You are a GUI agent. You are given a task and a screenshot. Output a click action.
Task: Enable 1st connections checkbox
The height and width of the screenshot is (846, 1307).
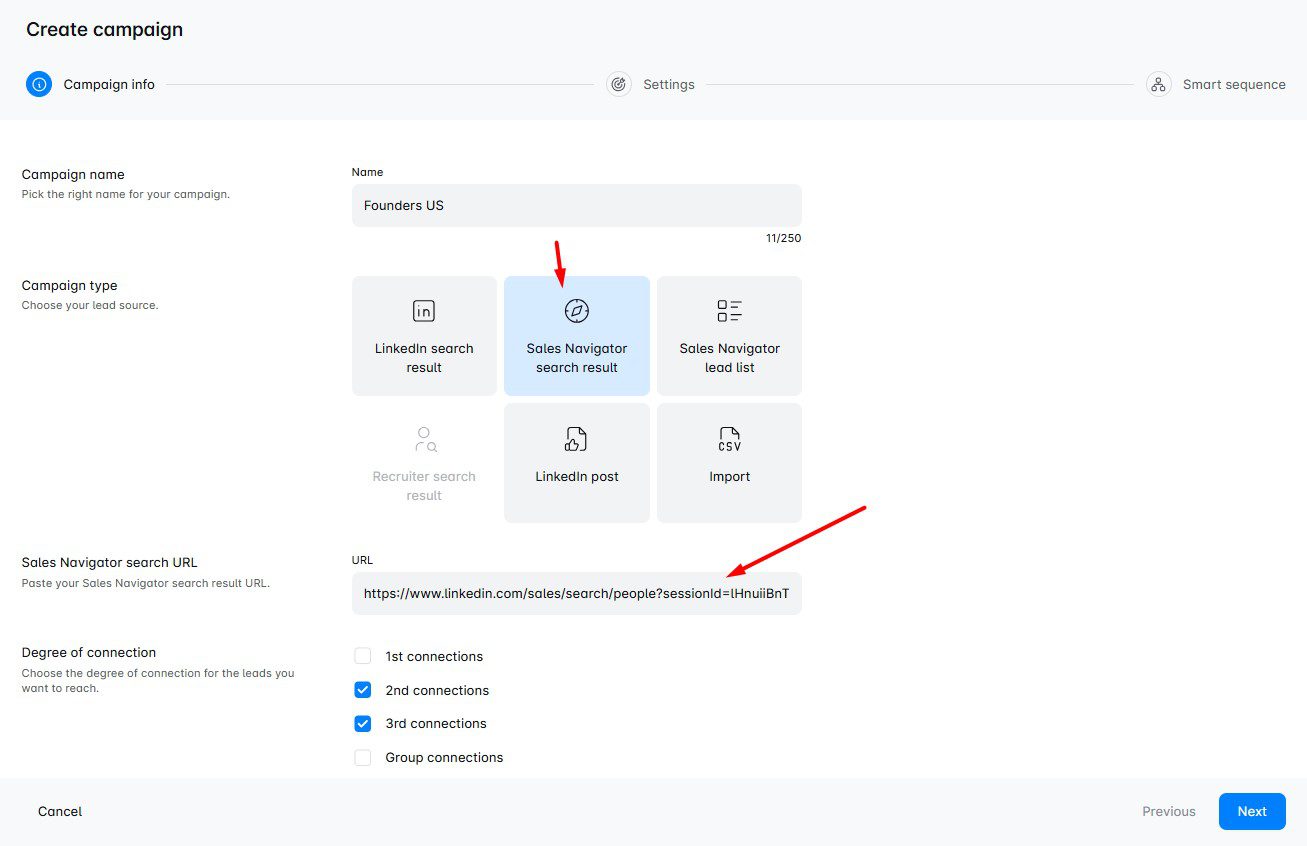point(363,656)
